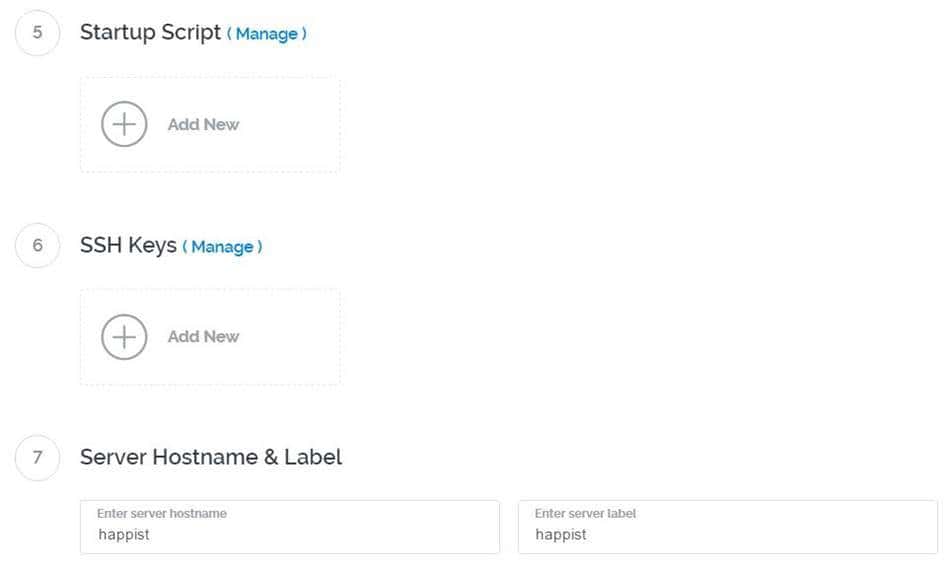Click the SSH Keys section heading
950x570 pixels.
pos(128,245)
